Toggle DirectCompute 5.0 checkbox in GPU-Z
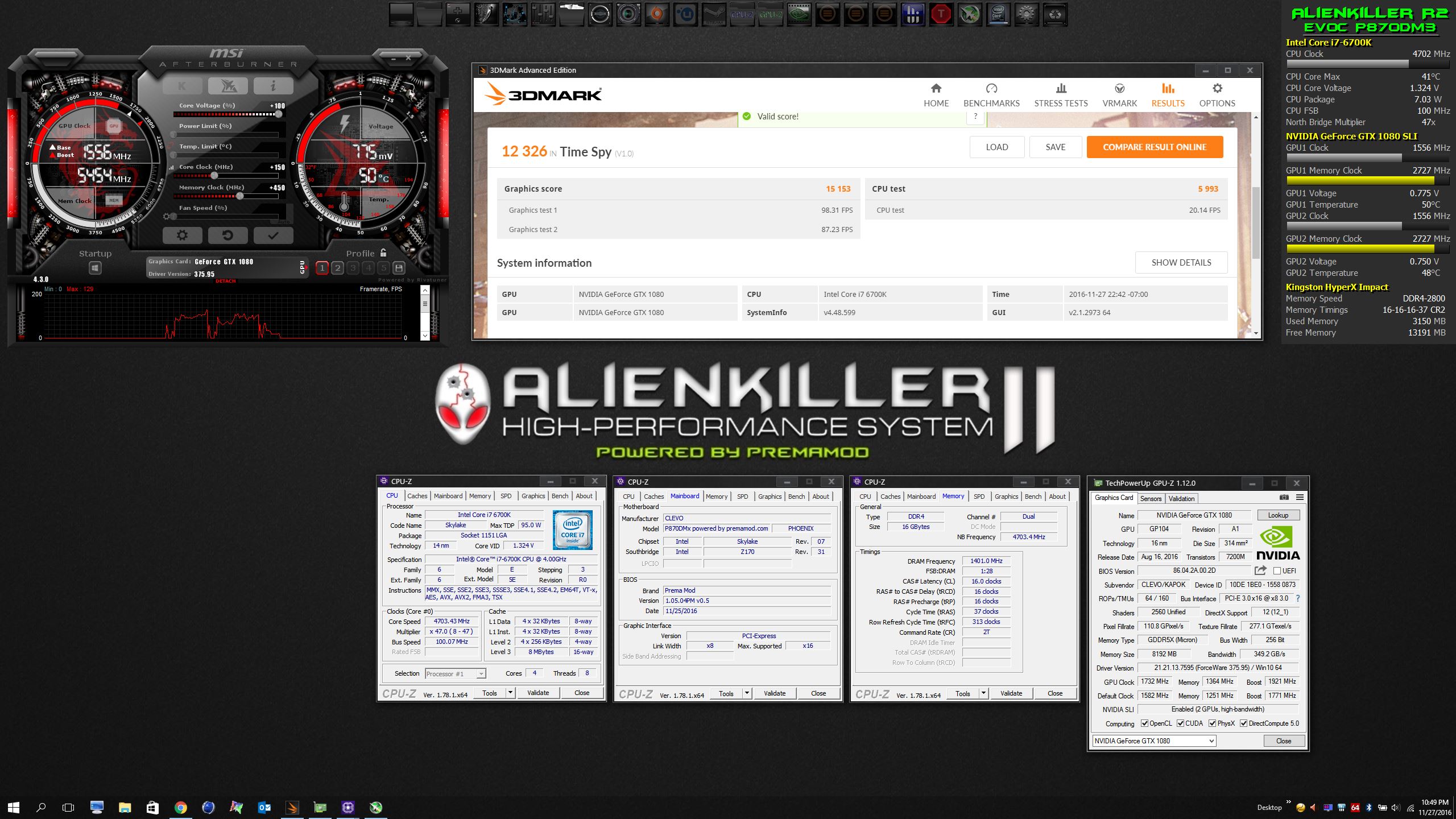Image resolution: width=1456 pixels, height=819 pixels. (1244, 723)
